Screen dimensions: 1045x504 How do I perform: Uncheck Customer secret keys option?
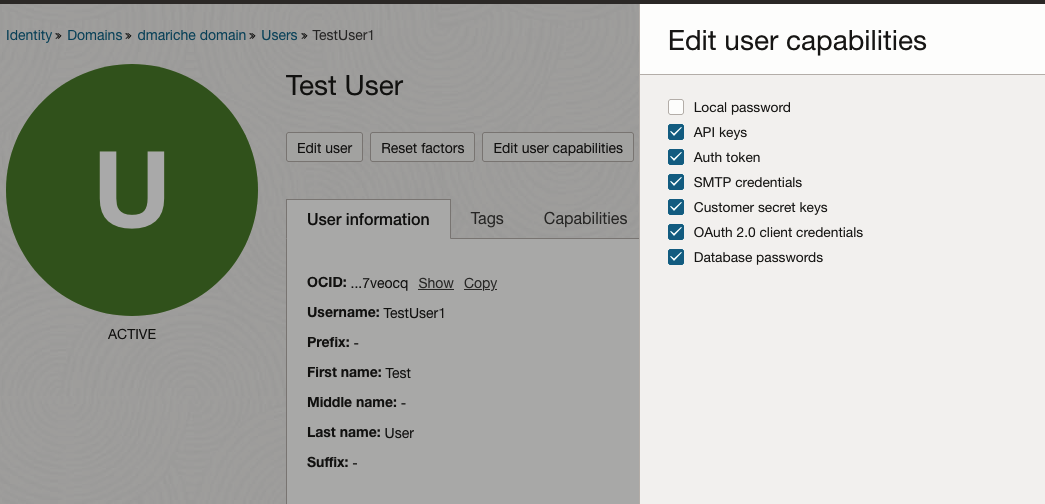(x=676, y=207)
